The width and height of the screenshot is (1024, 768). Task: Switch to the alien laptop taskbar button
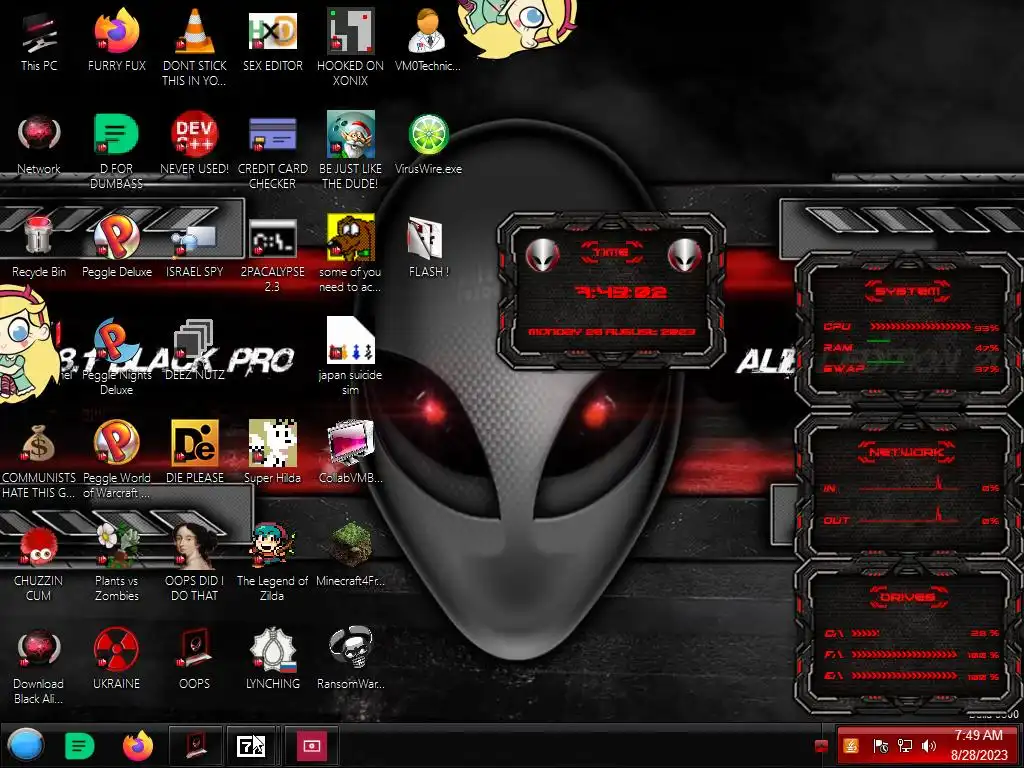tap(196, 745)
